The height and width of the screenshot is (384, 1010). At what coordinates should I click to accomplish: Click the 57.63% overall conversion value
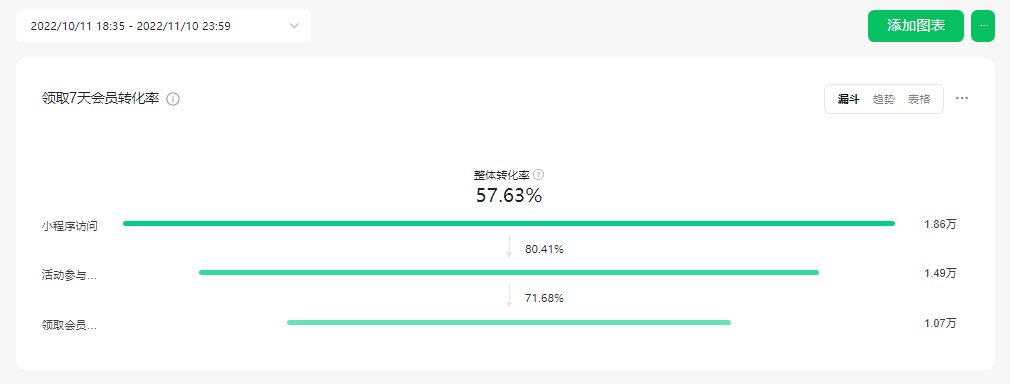509,195
